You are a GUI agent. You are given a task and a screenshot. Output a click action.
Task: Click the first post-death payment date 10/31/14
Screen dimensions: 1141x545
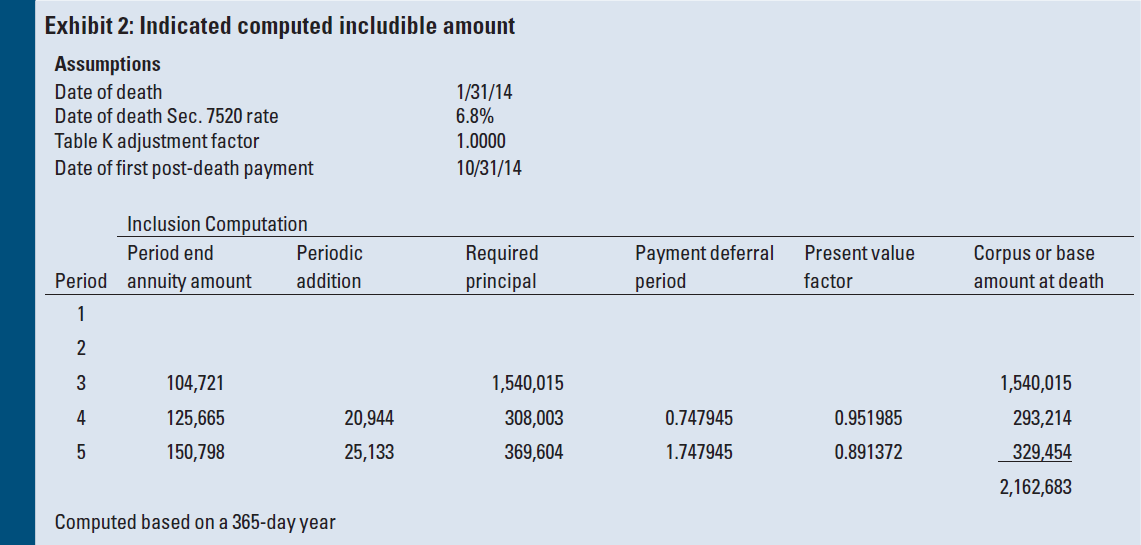[x=488, y=168]
